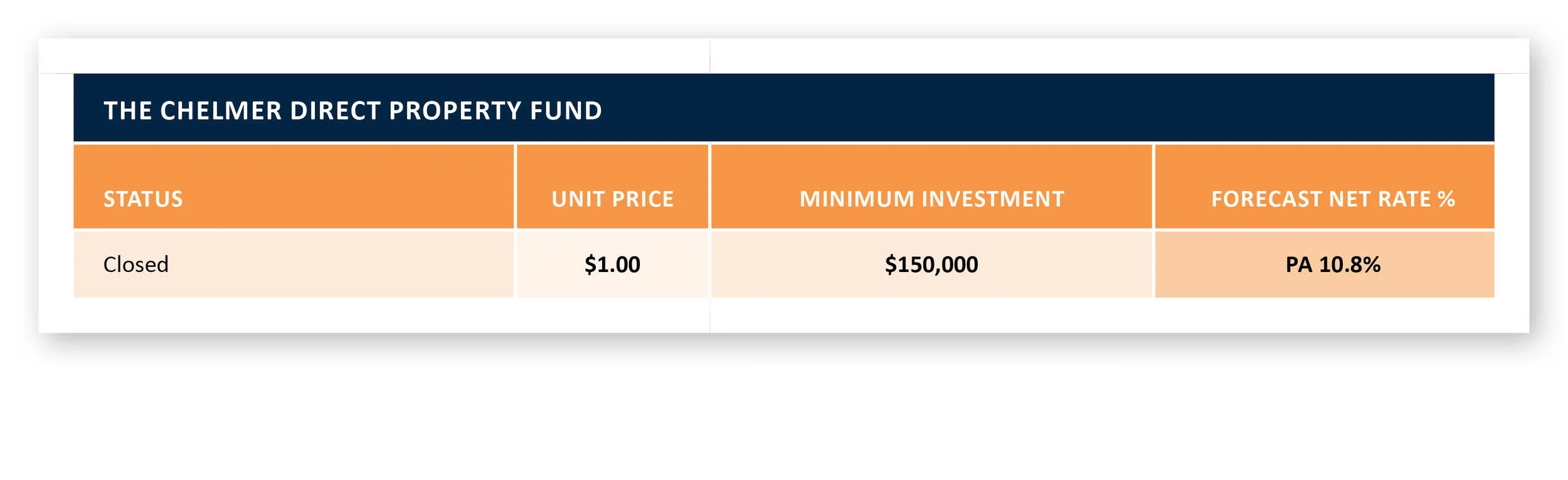Image resolution: width=1568 pixels, height=480 pixels.
Task: Click the $150,000 minimum investment value
Action: (x=931, y=264)
